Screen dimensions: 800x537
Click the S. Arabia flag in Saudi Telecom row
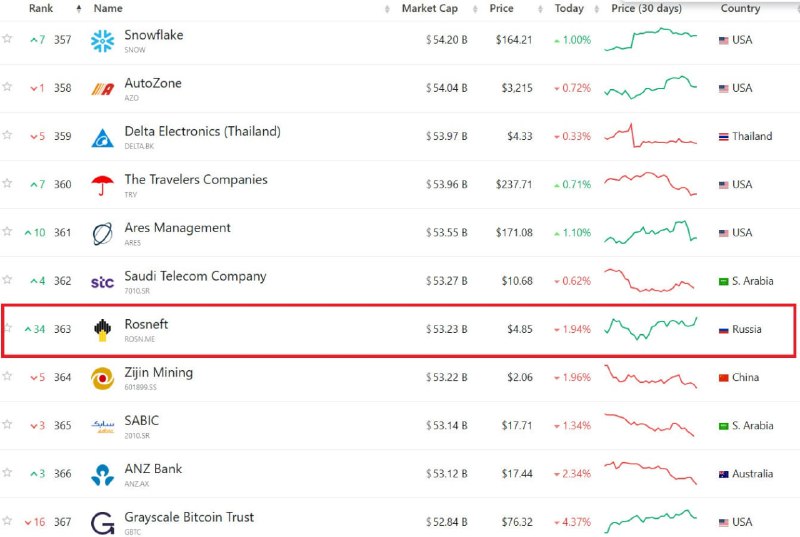(x=723, y=282)
